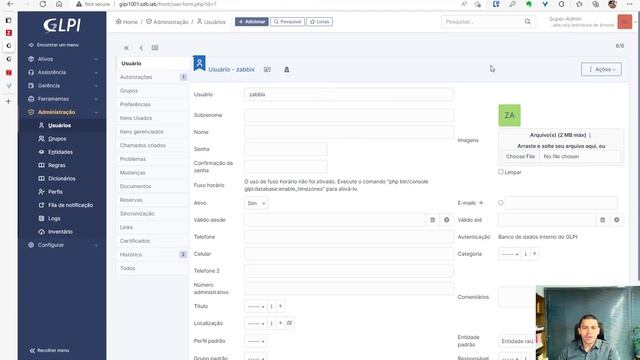640x360 pixels.
Task: Open the Autorizações tab
Action: click(x=152, y=77)
